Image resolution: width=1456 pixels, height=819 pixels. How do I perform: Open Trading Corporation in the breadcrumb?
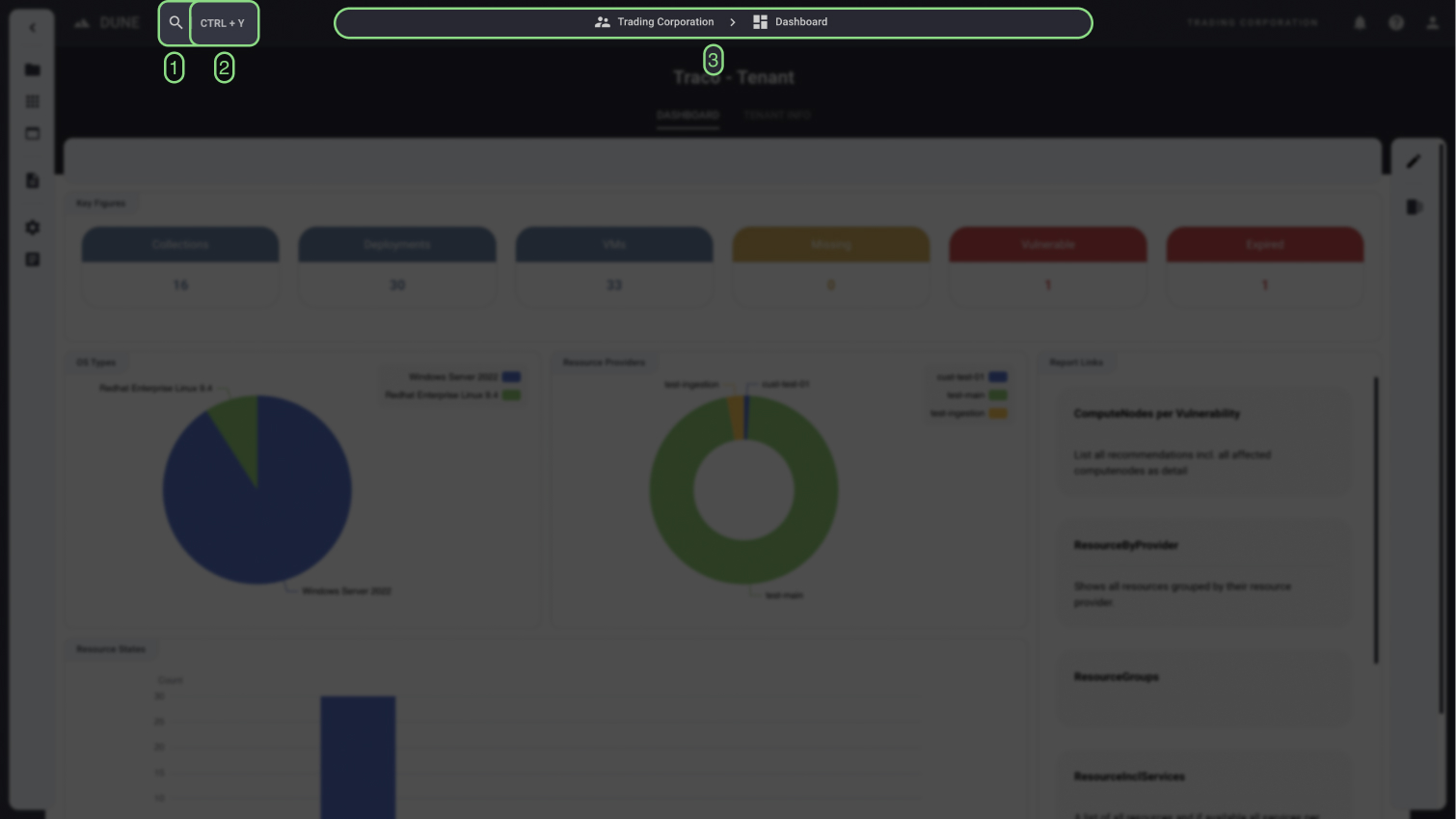656,22
